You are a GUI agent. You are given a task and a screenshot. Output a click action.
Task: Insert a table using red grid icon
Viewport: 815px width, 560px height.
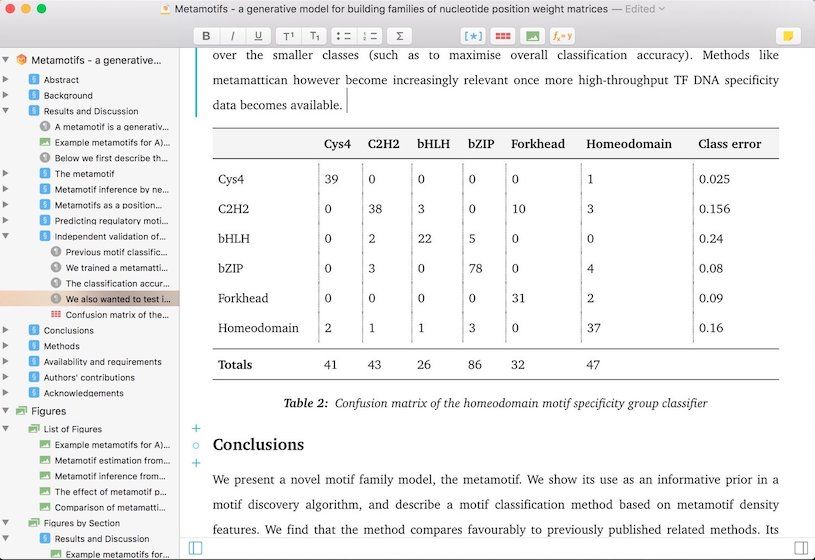[503, 36]
